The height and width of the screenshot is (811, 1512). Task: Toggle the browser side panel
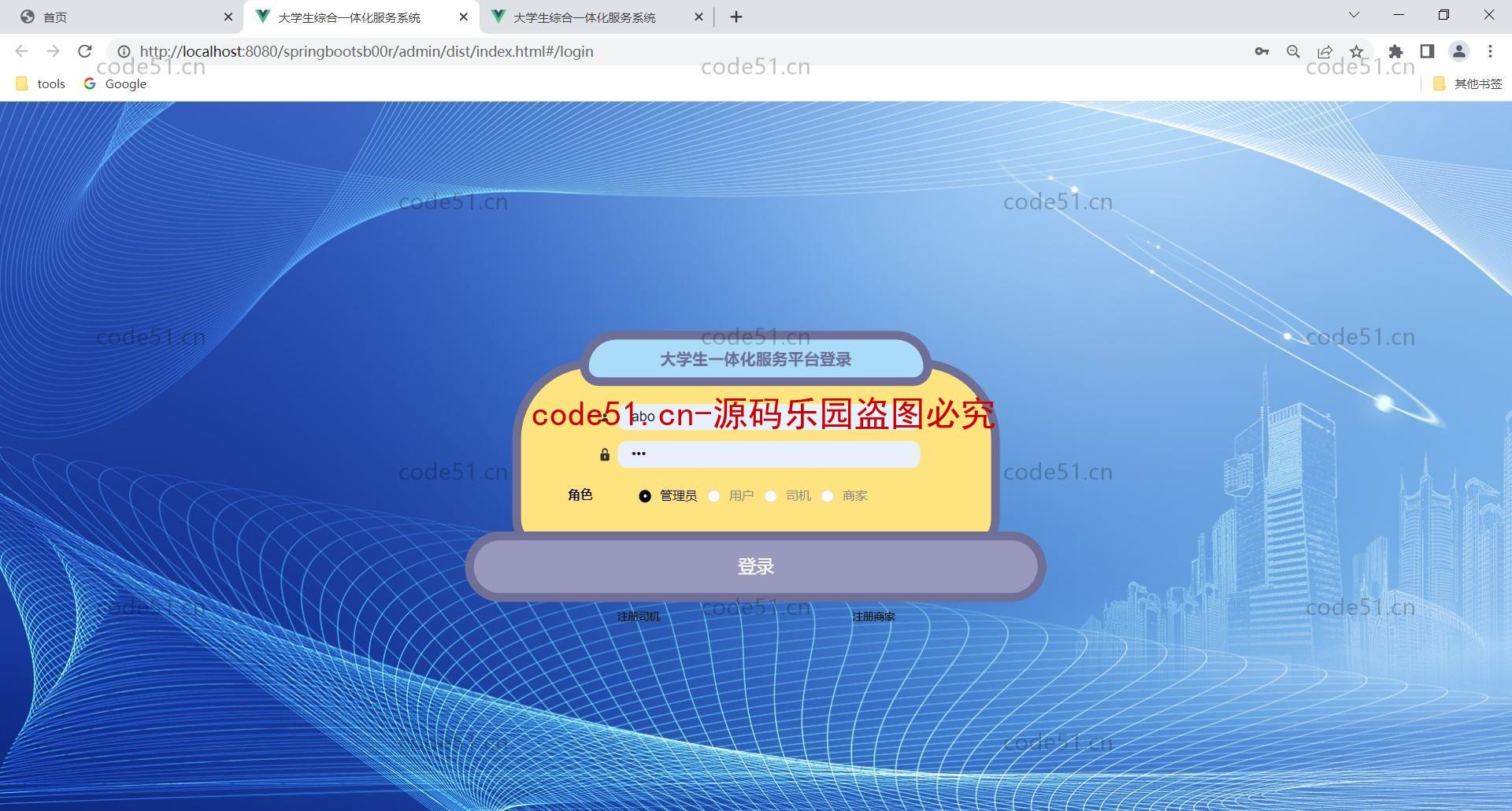pyautogui.click(x=1427, y=51)
